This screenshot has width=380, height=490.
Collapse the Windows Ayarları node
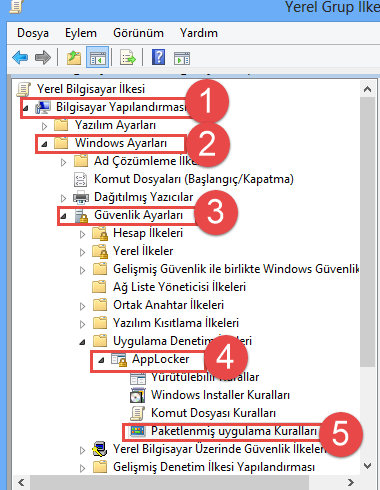pos(44,144)
